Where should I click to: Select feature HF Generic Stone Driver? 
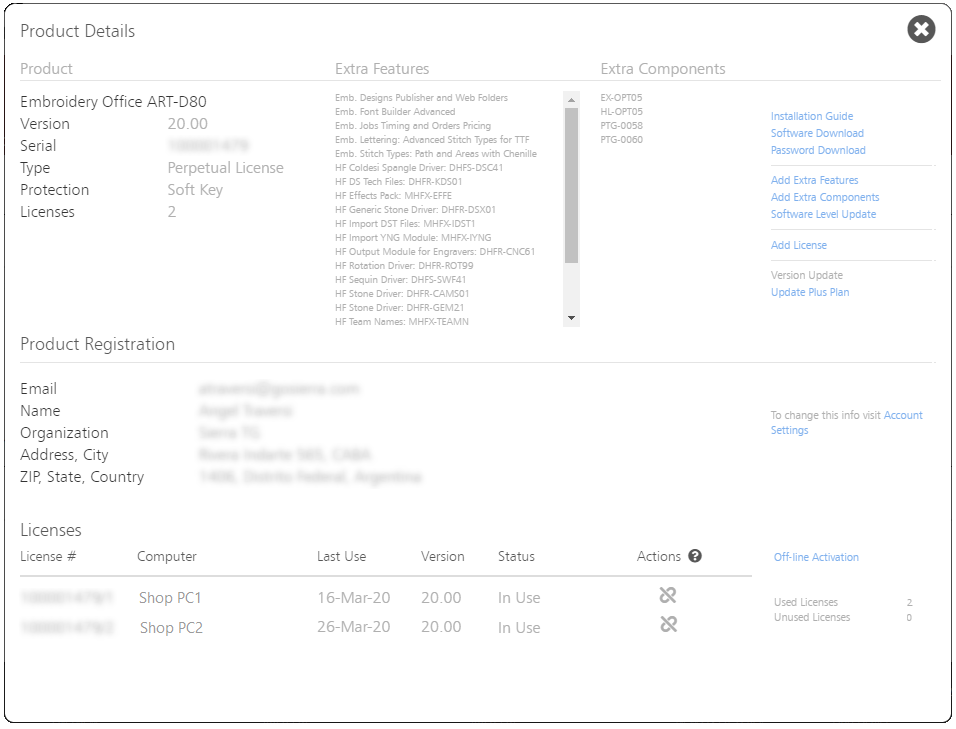pyautogui.click(x=415, y=210)
